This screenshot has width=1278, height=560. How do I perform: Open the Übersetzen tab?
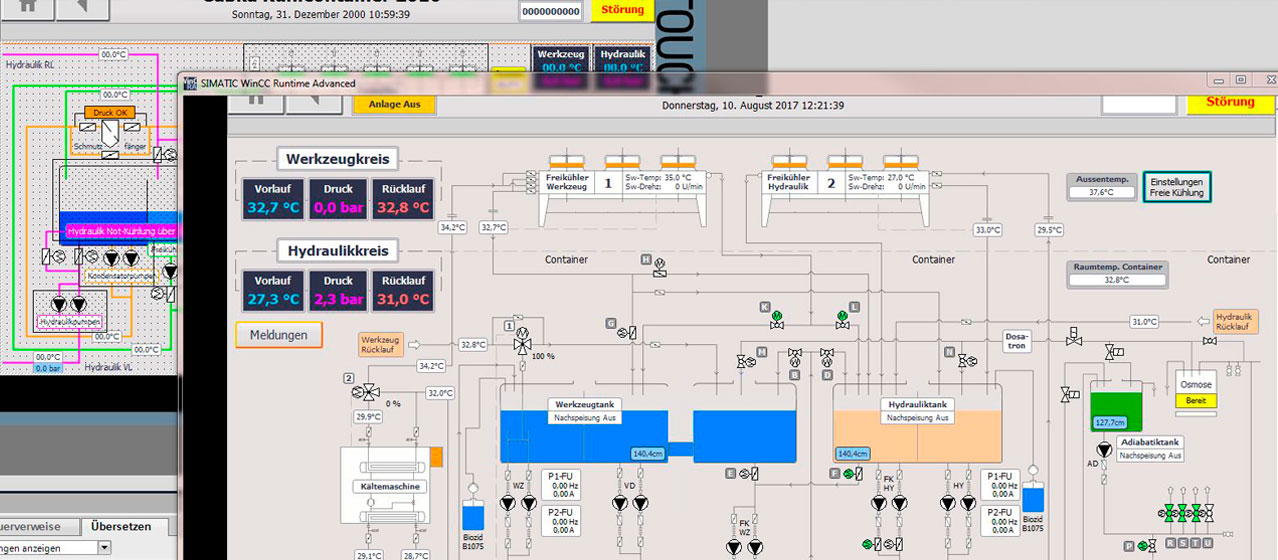coord(121,527)
